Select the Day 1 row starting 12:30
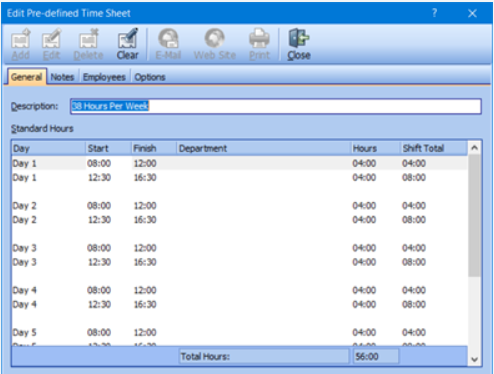This screenshot has height=374, width=494. coord(239,177)
